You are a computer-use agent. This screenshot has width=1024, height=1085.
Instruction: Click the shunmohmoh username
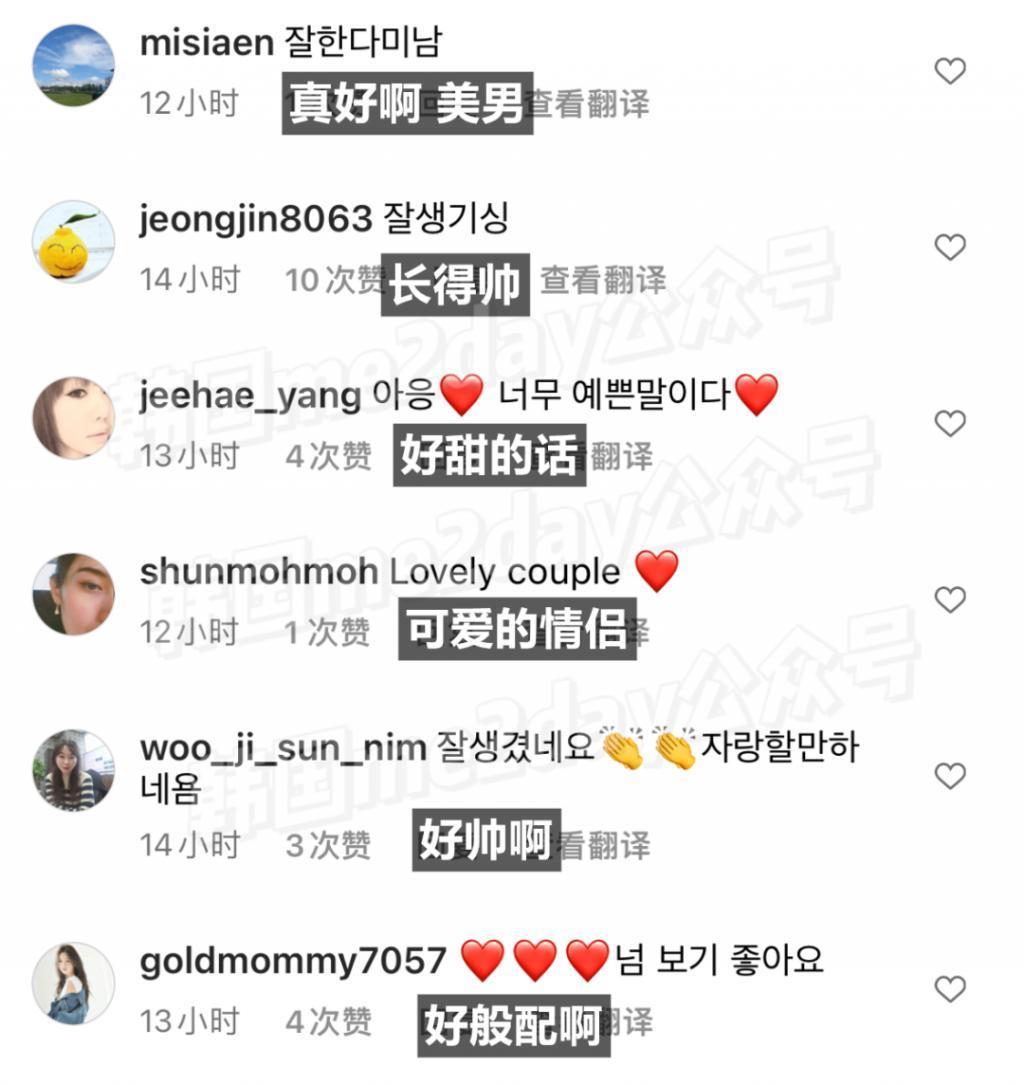[x=259, y=572]
